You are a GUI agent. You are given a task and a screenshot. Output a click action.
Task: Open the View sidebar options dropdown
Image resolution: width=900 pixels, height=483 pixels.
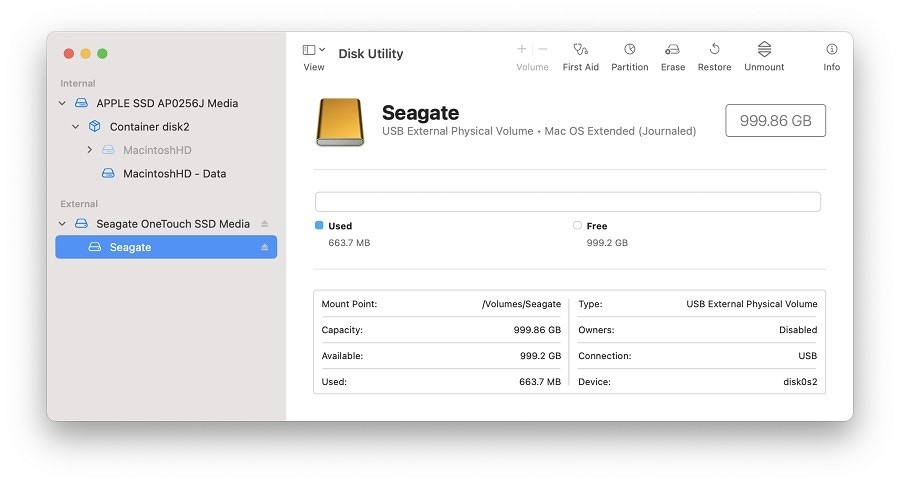pyautogui.click(x=313, y=50)
